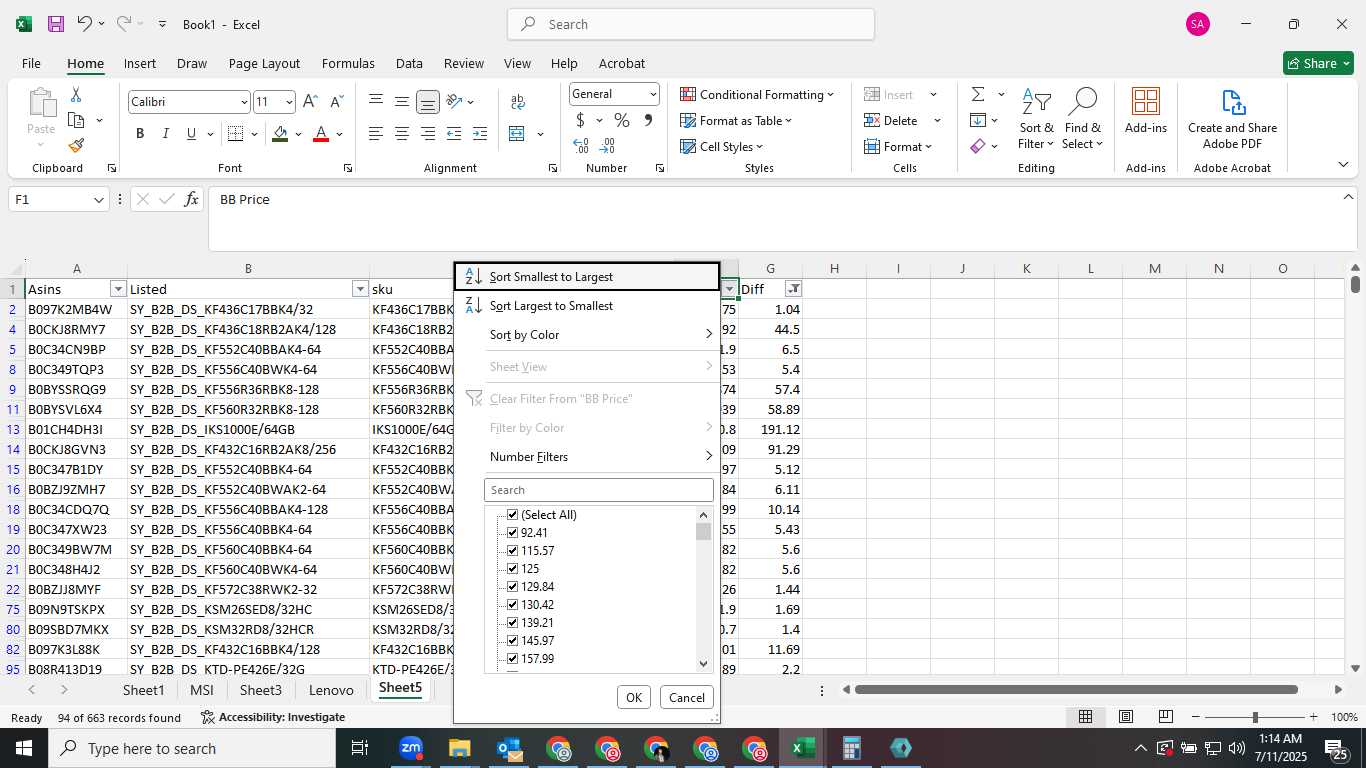Switch to Page Layout view in status bar

coord(1125,717)
